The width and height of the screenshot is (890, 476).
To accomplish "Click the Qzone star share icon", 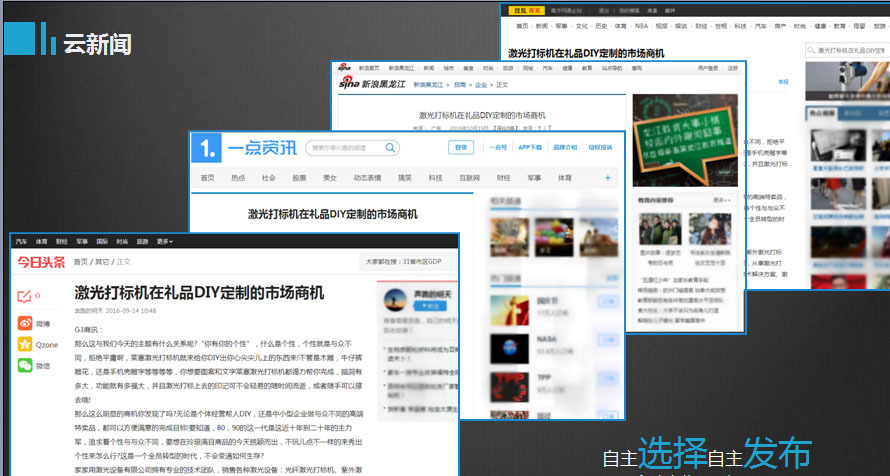I will pyautogui.click(x=25, y=344).
